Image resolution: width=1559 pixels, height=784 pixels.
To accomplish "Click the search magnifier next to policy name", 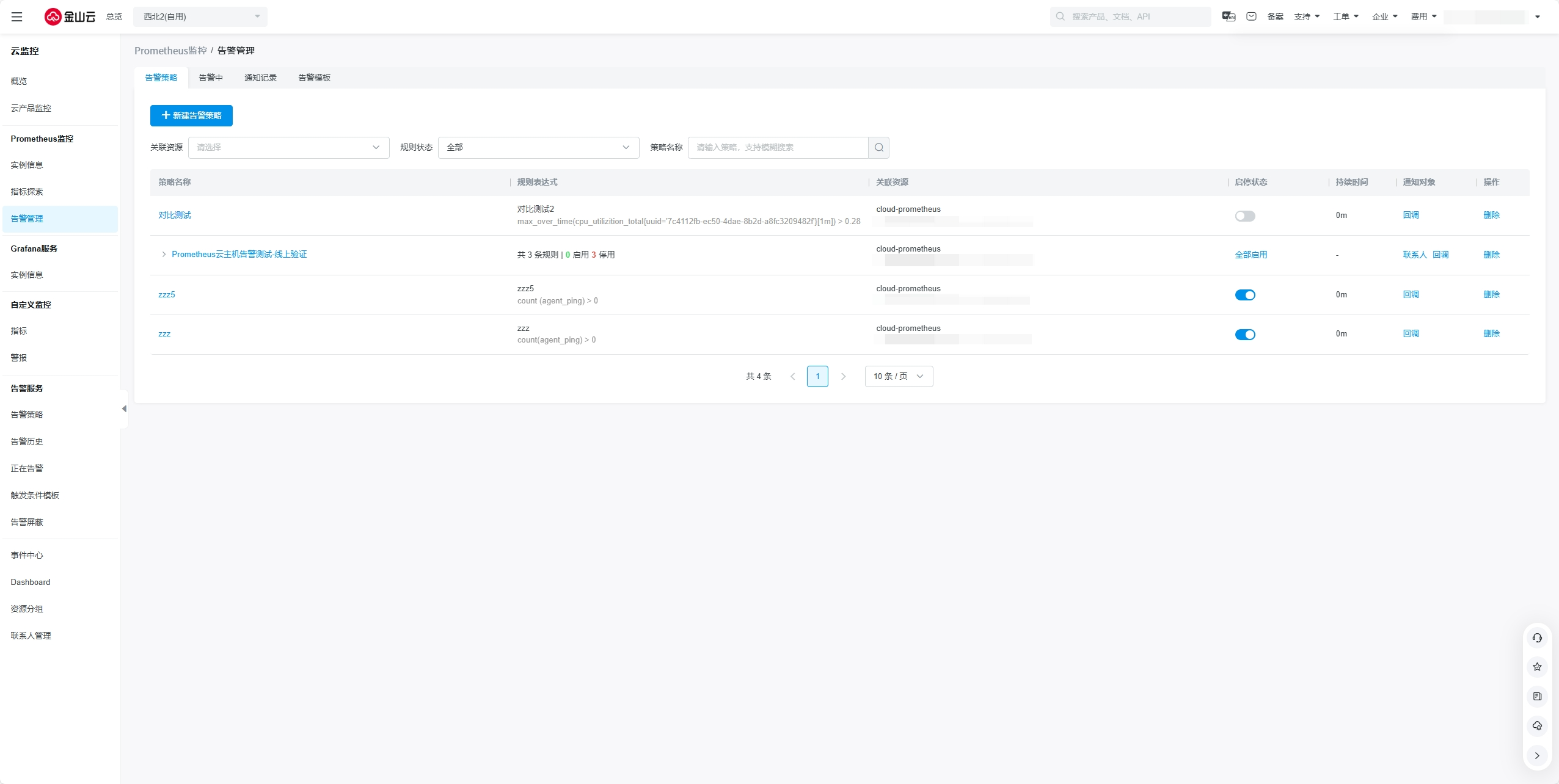I will (x=878, y=148).
